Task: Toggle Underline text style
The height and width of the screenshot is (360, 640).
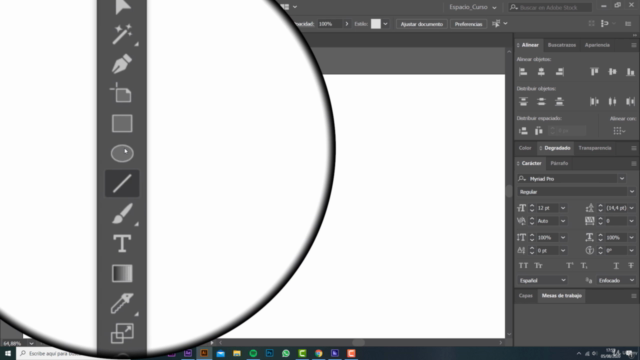Action: (x=616, y=266)
